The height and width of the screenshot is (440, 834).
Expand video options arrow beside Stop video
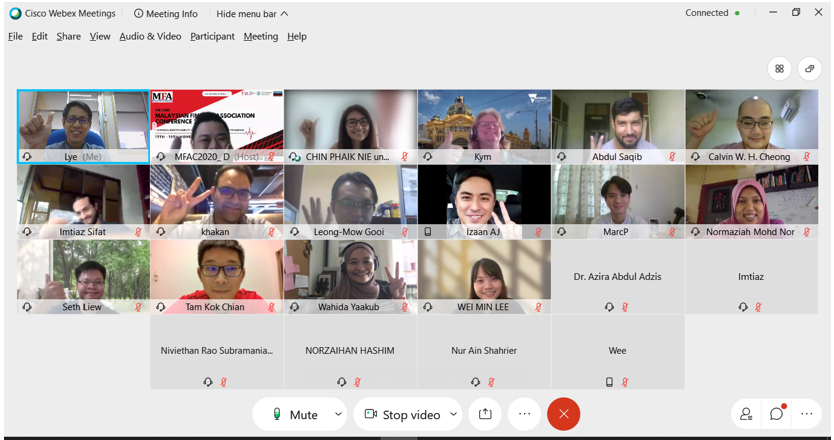(x=453, y=414)
